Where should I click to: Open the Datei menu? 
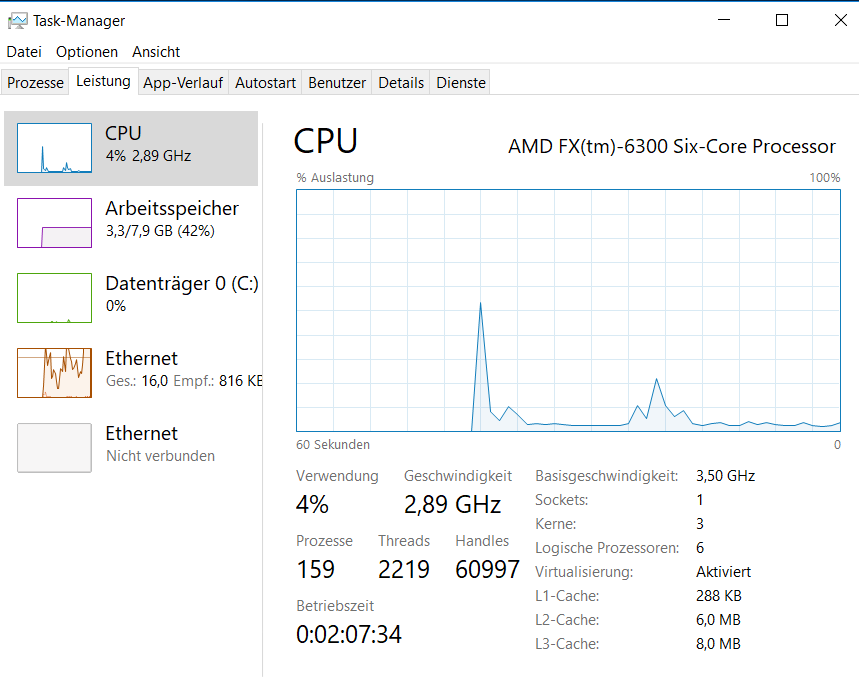[24, 52]
